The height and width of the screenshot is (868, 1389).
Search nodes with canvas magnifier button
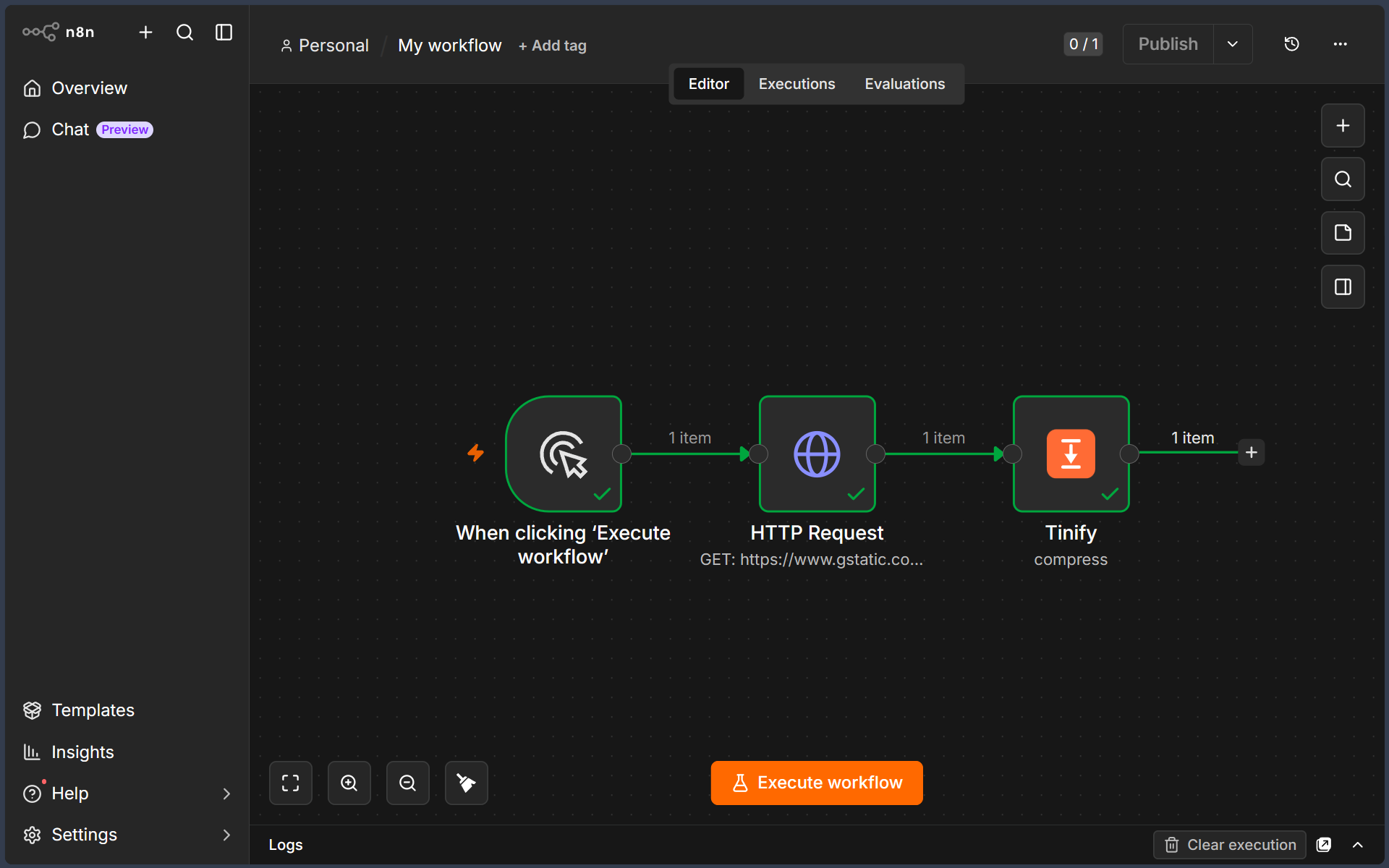coord(1343,179)
